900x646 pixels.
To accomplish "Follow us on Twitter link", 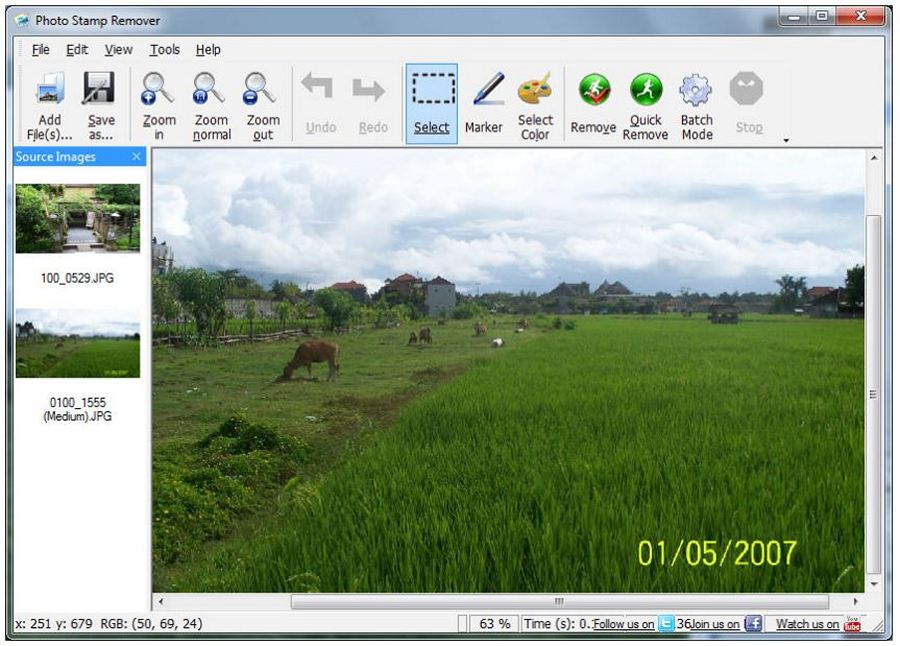I will [x=623, y=624].
